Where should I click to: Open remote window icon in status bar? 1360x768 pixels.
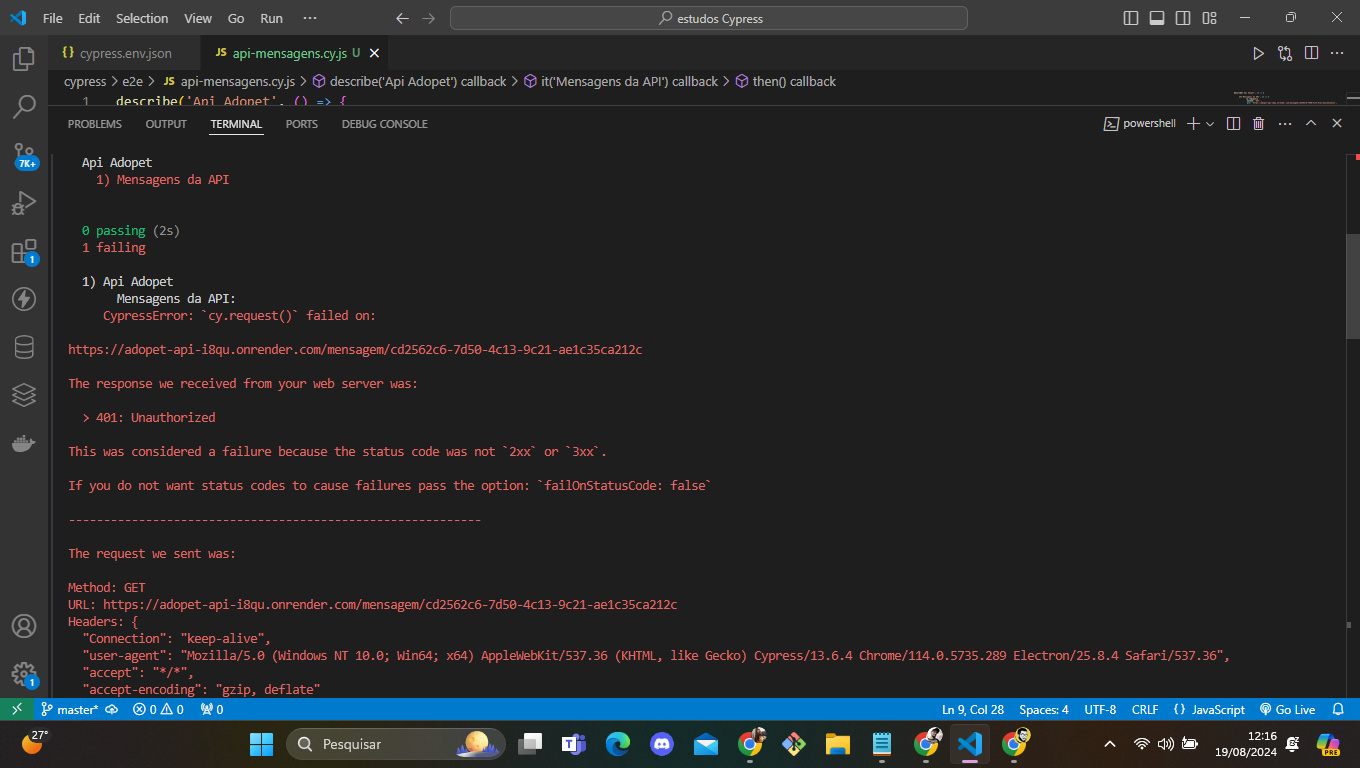(x=16, y=709)
